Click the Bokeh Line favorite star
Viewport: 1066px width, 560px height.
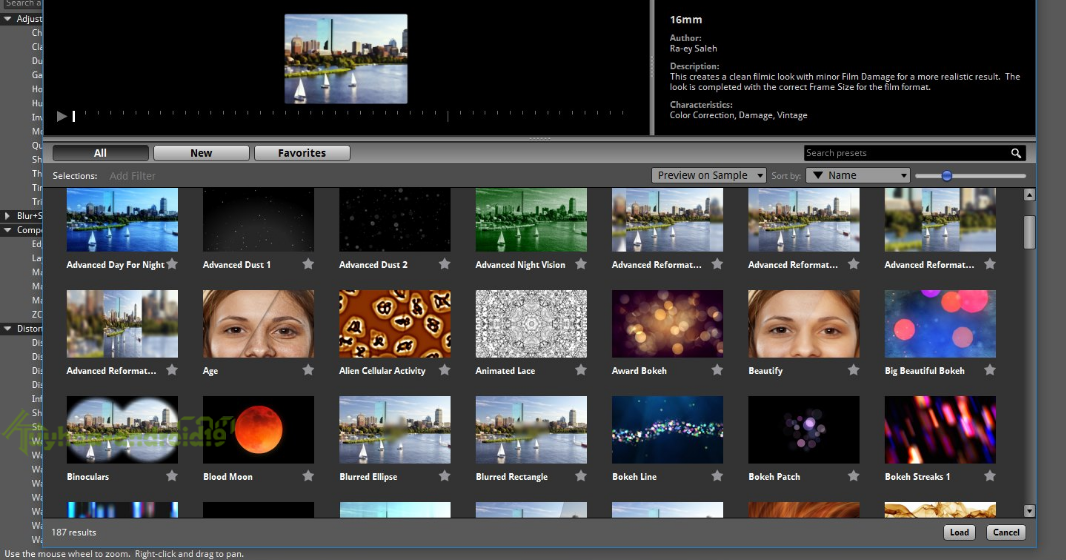coord(717,476)
